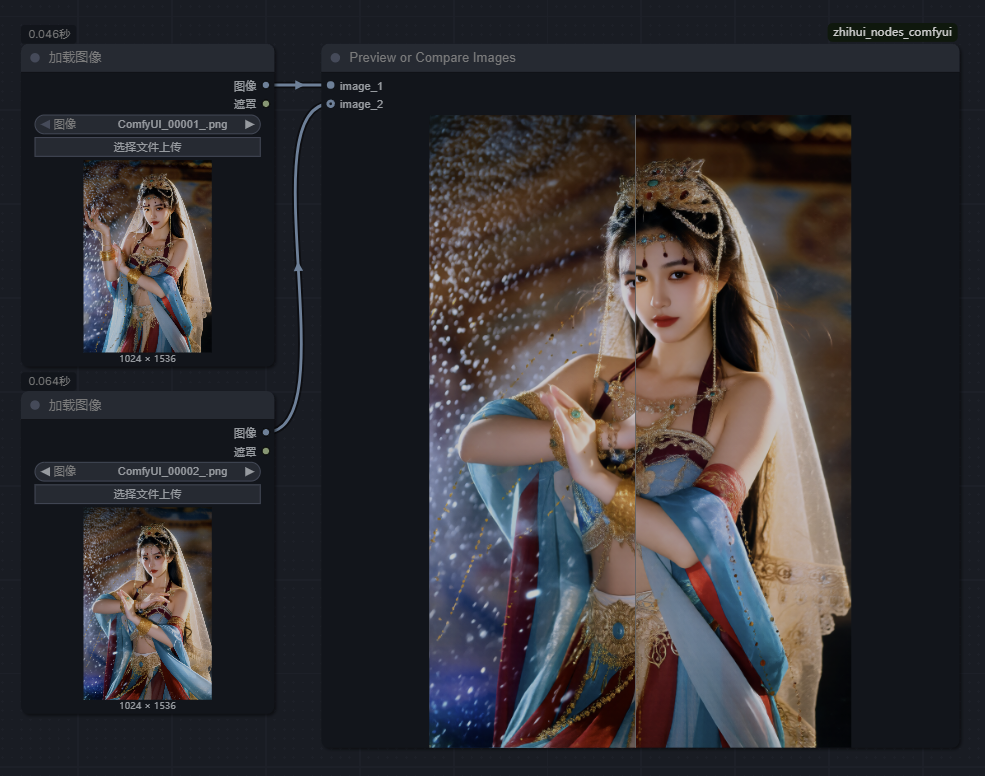This screenshot has height=776, width=985.
Task: Select the top node's image thumbnail
Action: click(x=148, y=256)
